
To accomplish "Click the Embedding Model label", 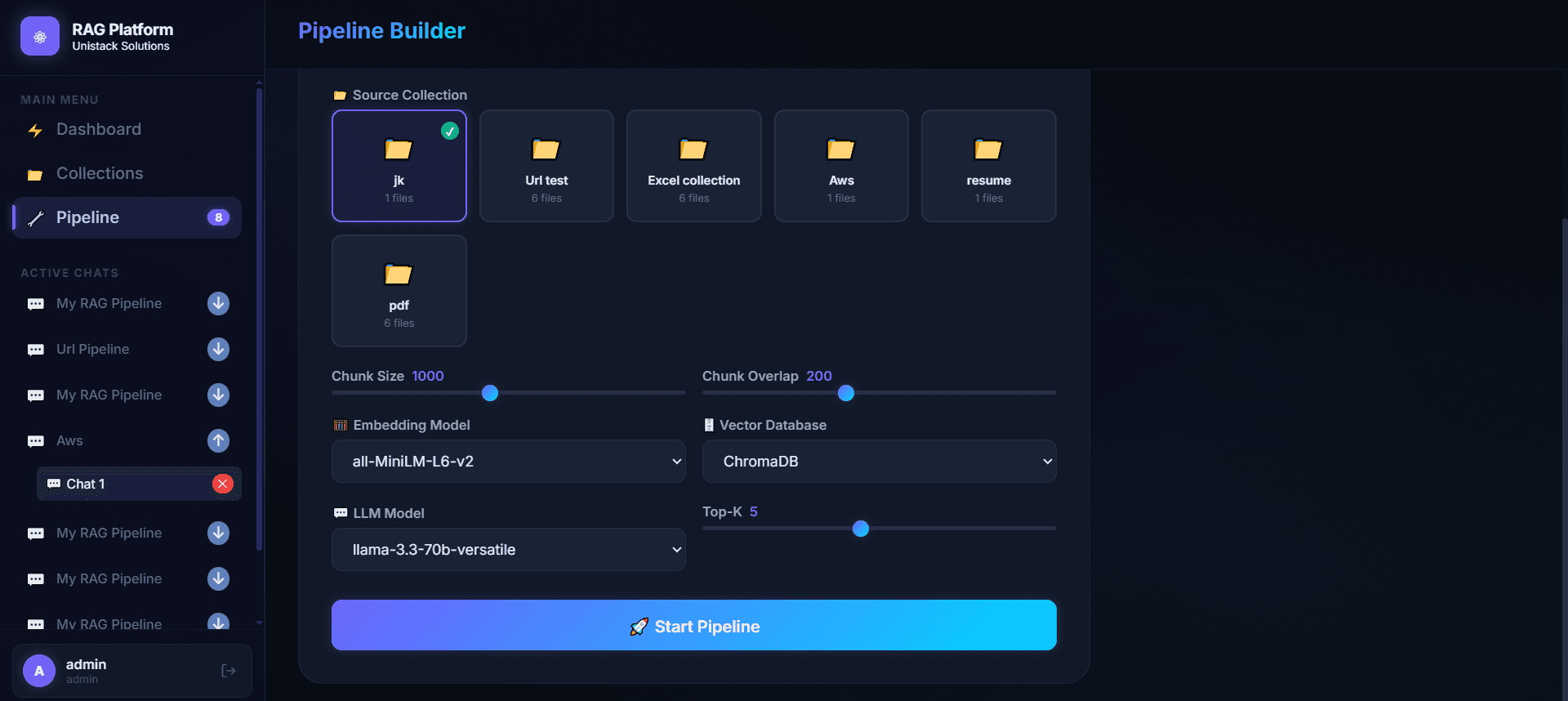I will click(412, 425).
